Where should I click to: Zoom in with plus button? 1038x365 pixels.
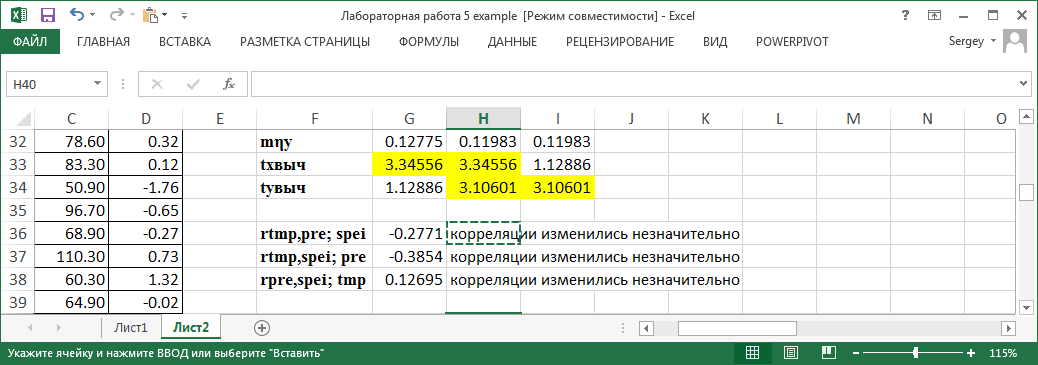[971, 352]
